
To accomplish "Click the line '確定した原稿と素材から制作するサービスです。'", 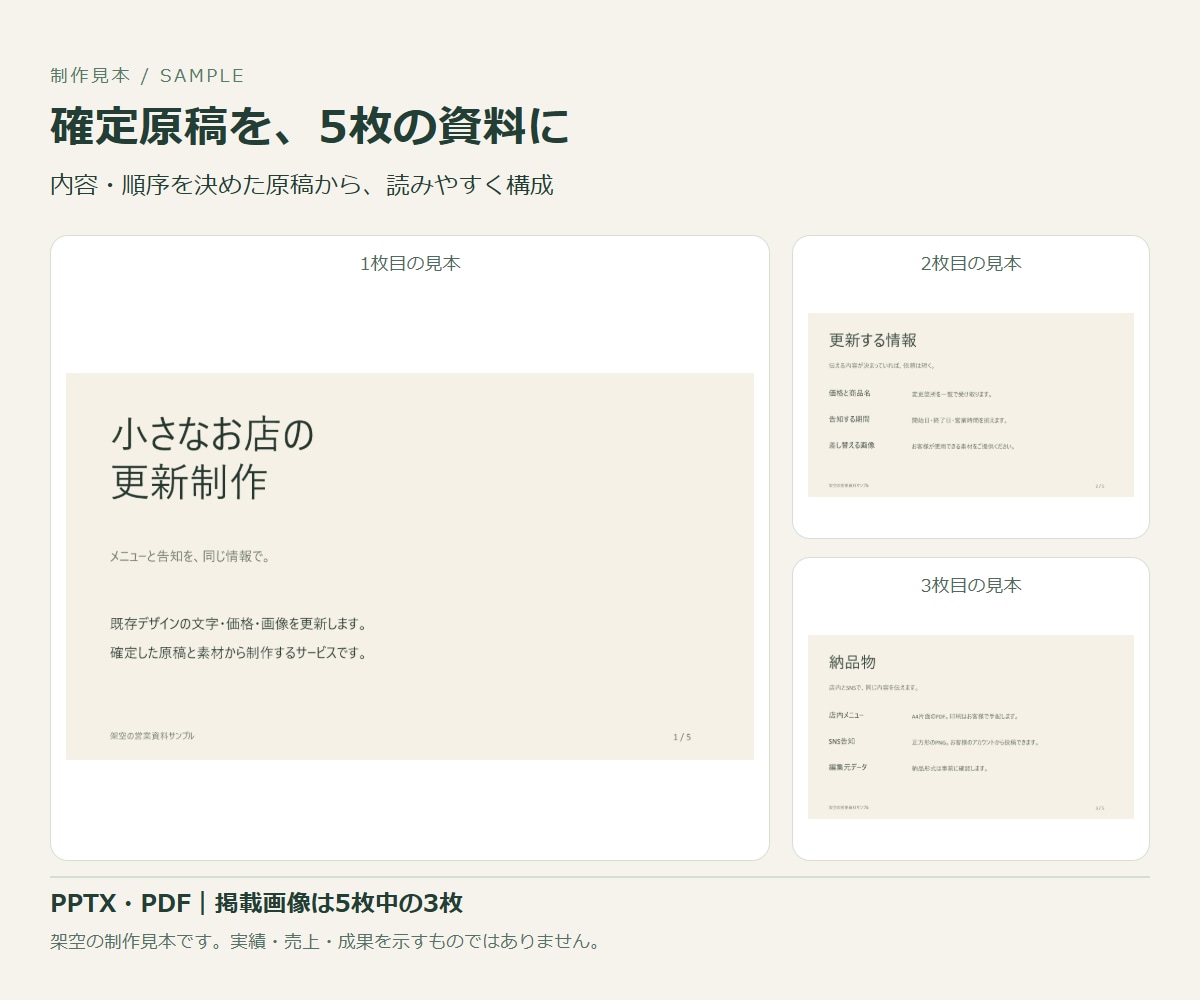I will coord(239,653).
